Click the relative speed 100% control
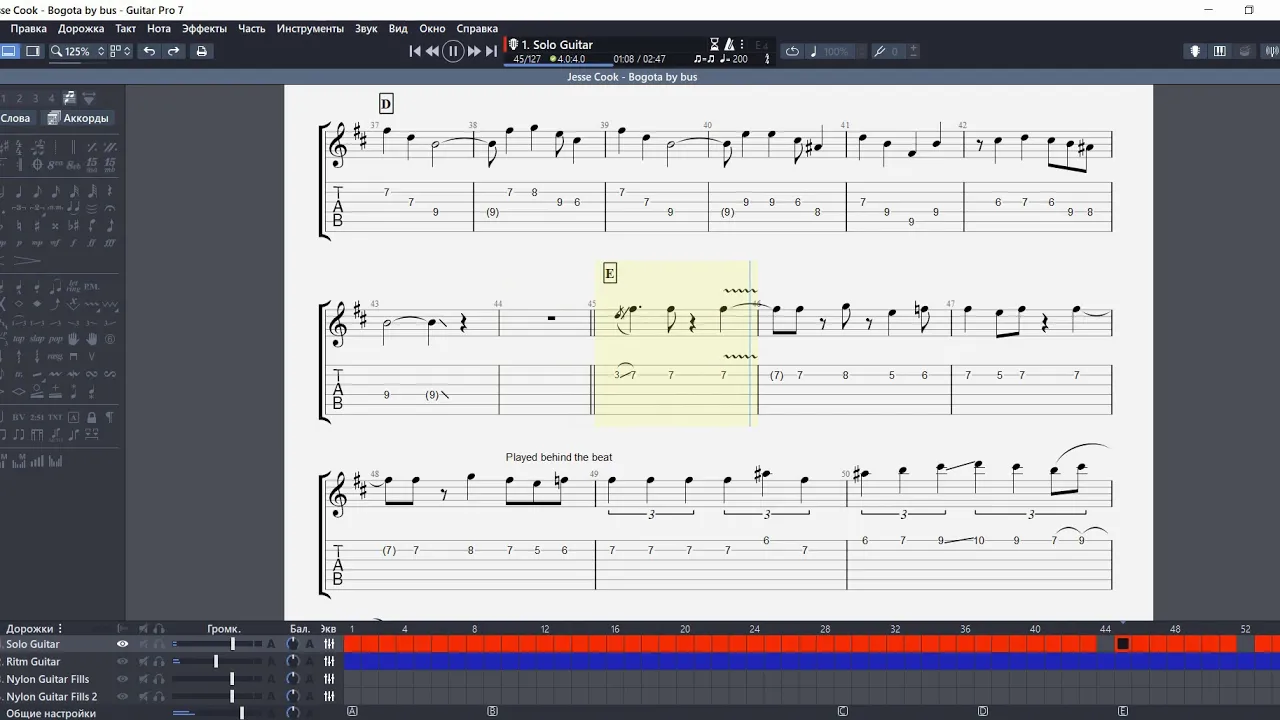 click(x=830, y=51)
